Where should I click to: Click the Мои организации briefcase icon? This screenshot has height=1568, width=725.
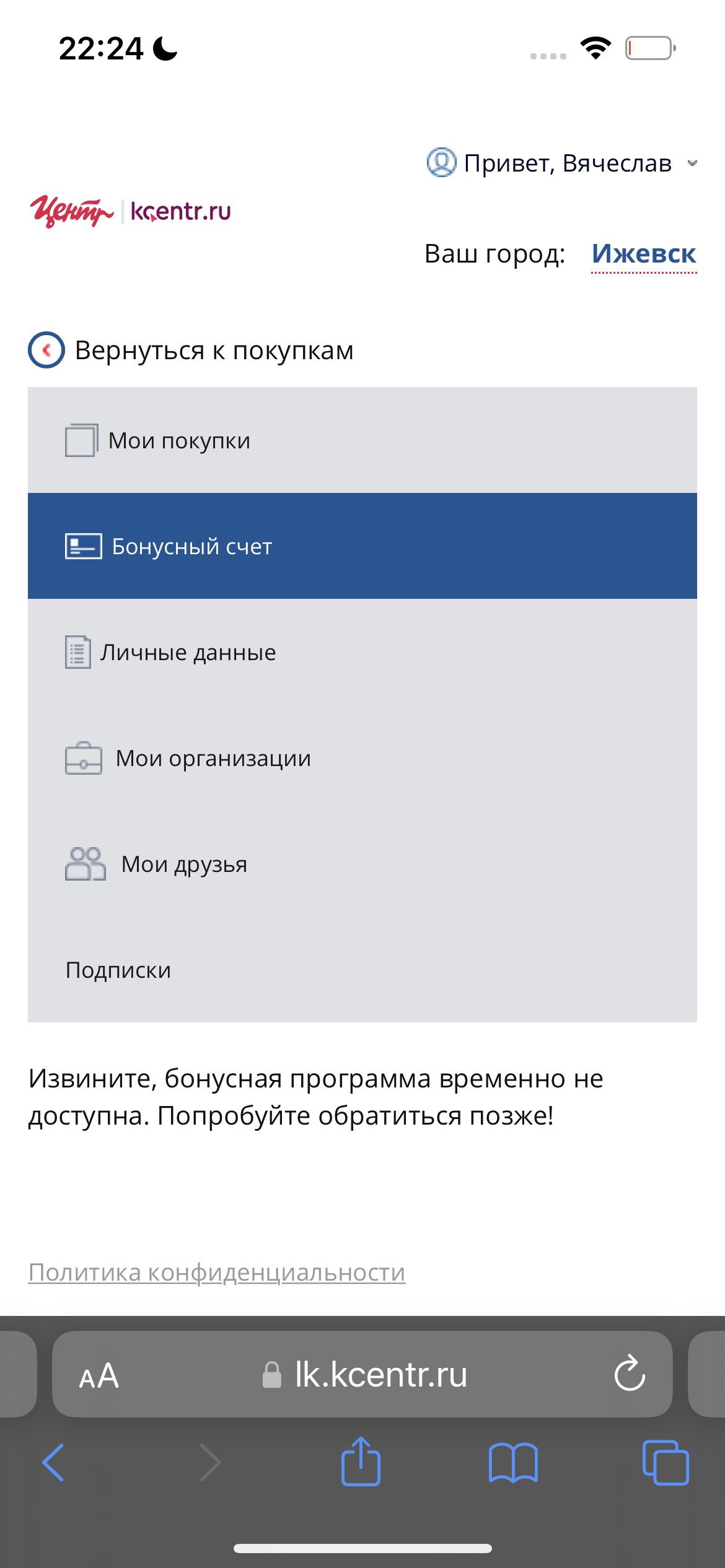click(x=83, y=758)
